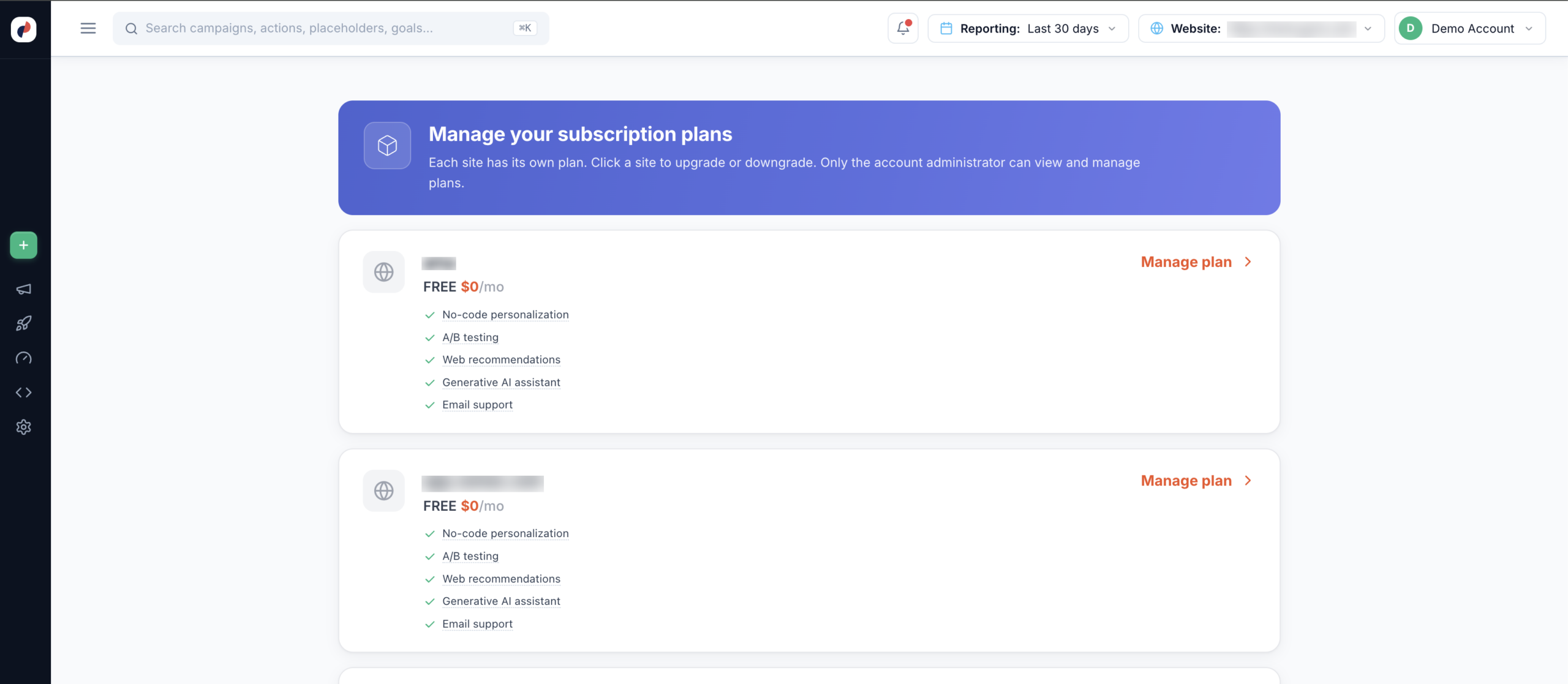Click the globe icon of second site card
Image resolution: width=1568 pixels, height=684 pixels.
384,490
